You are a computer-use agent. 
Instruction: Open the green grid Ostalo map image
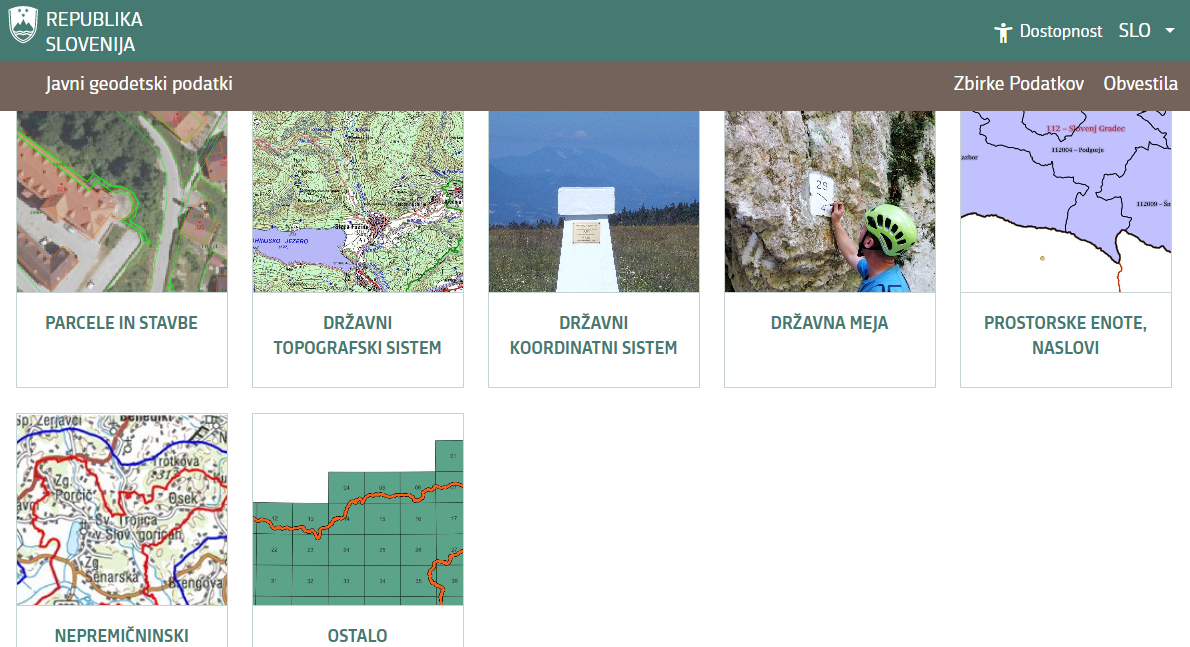[358, 509]
